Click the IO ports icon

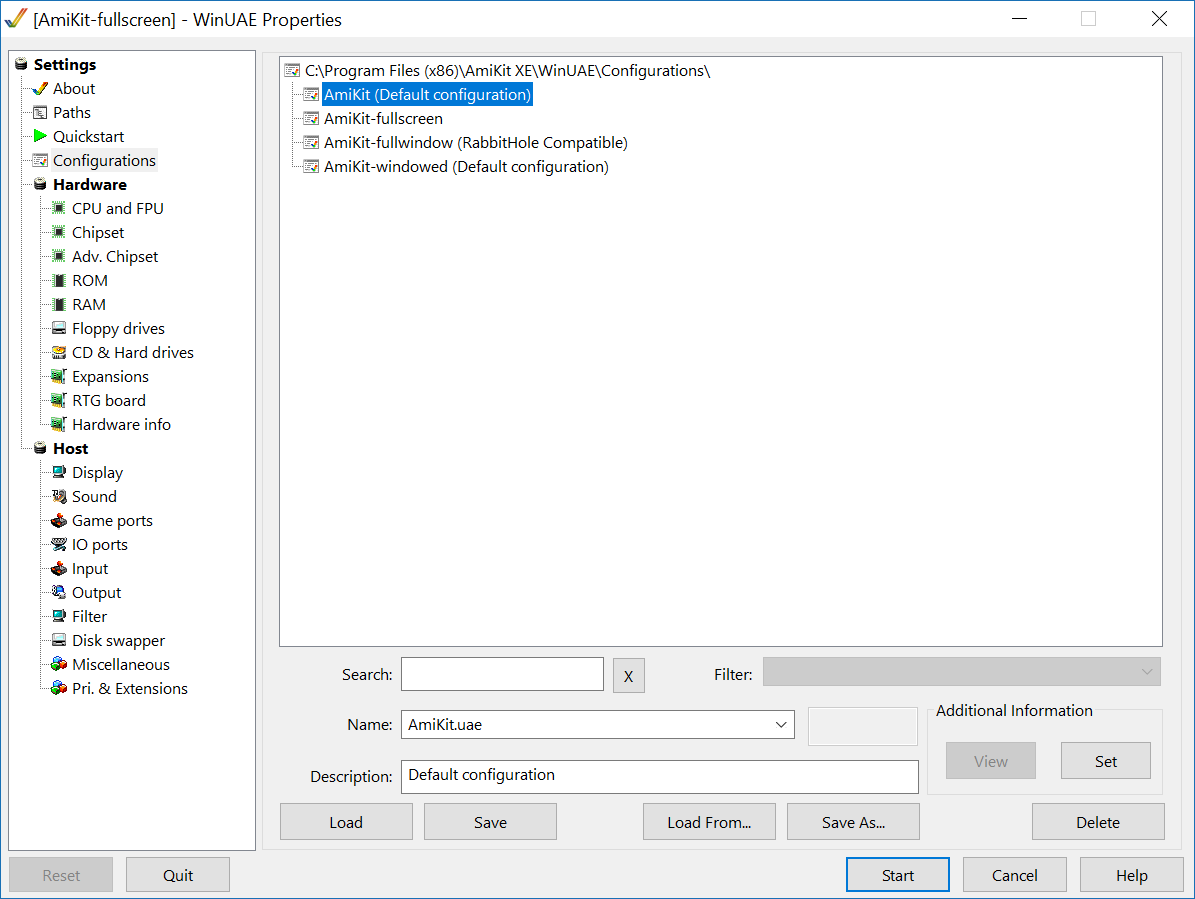click(59, 545)
